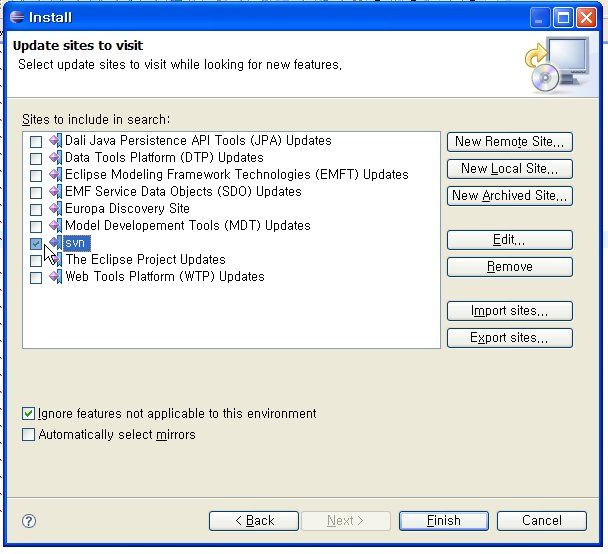Click the EMF SDO Updates site icon
This screenshot has width=608, height=554.
pyautogui.click(x=55, y=192)
